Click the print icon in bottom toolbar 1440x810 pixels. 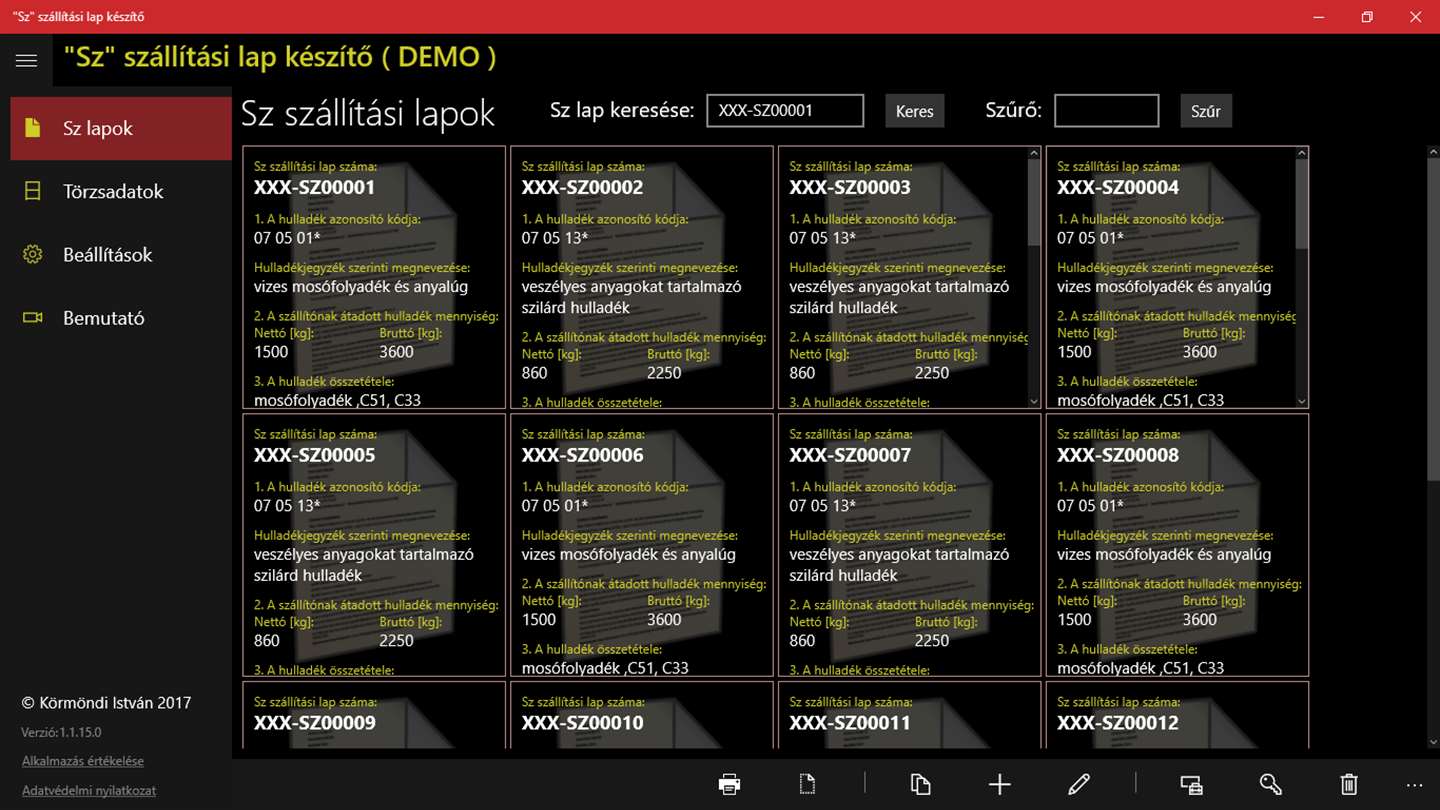coord(730,785)
